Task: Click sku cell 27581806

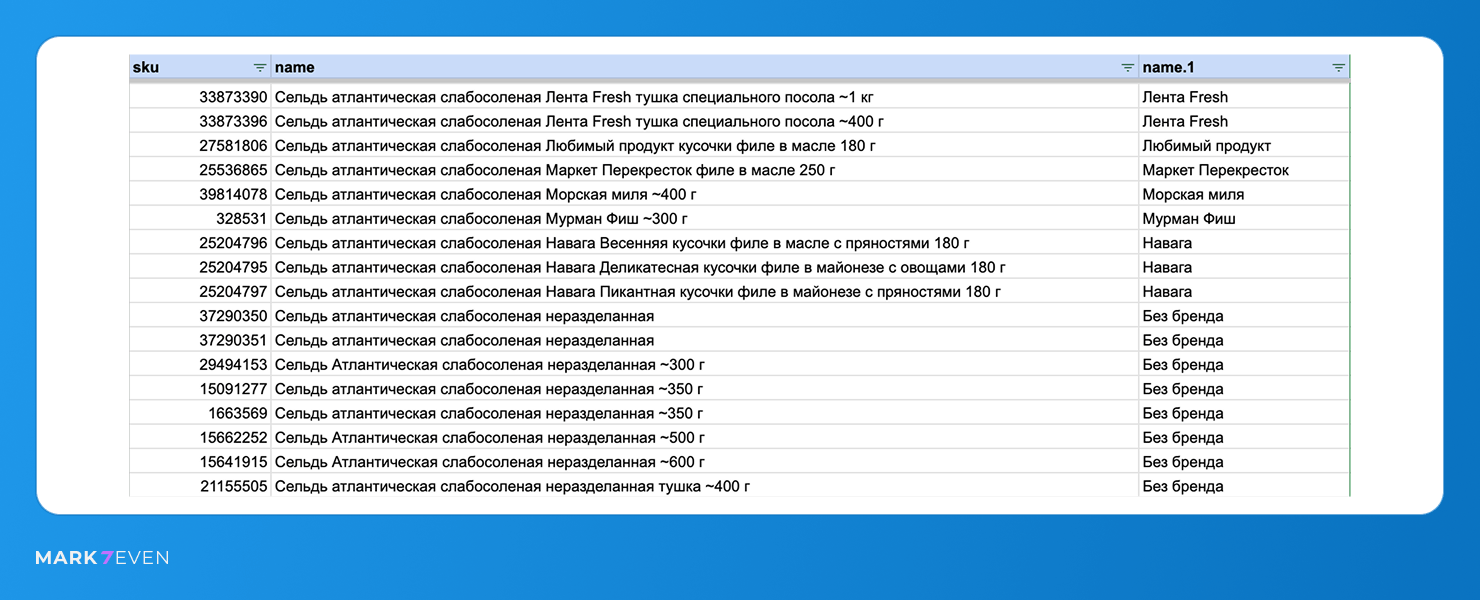Action: [x=200, y=146]
